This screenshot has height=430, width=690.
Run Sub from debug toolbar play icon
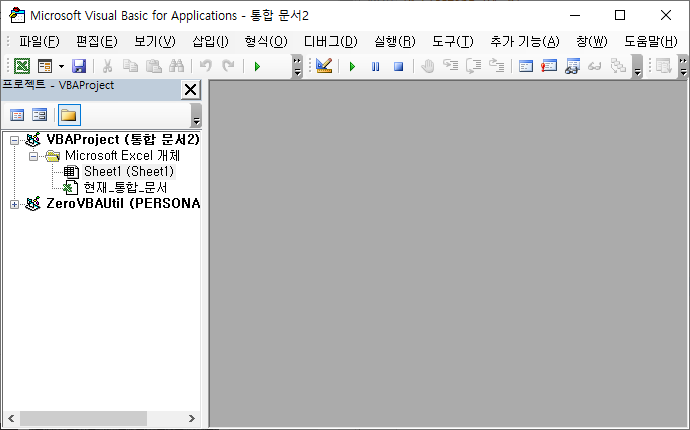tap(352, 66)
